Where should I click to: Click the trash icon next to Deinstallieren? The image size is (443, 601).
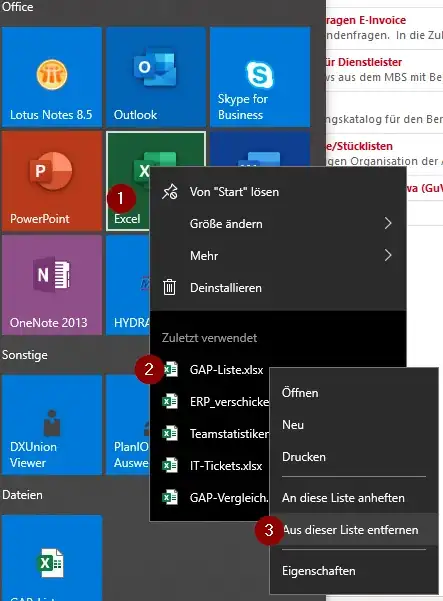coord(169,287)
